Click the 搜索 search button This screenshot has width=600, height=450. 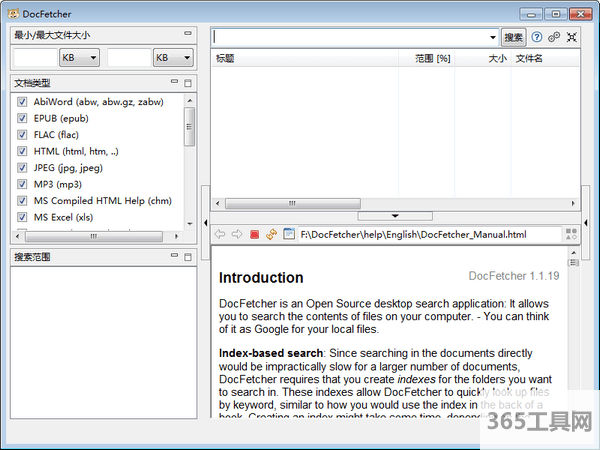click(x=513, y=37)
